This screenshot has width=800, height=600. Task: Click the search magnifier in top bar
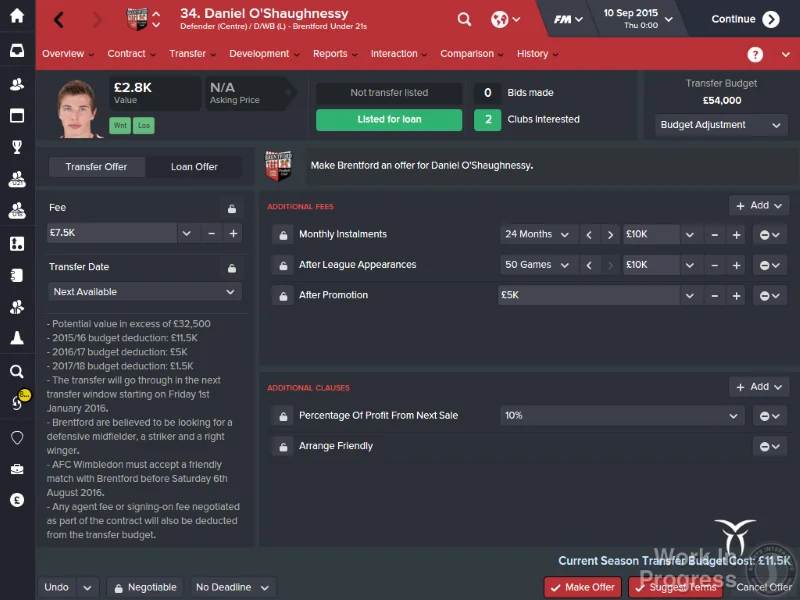464,20
